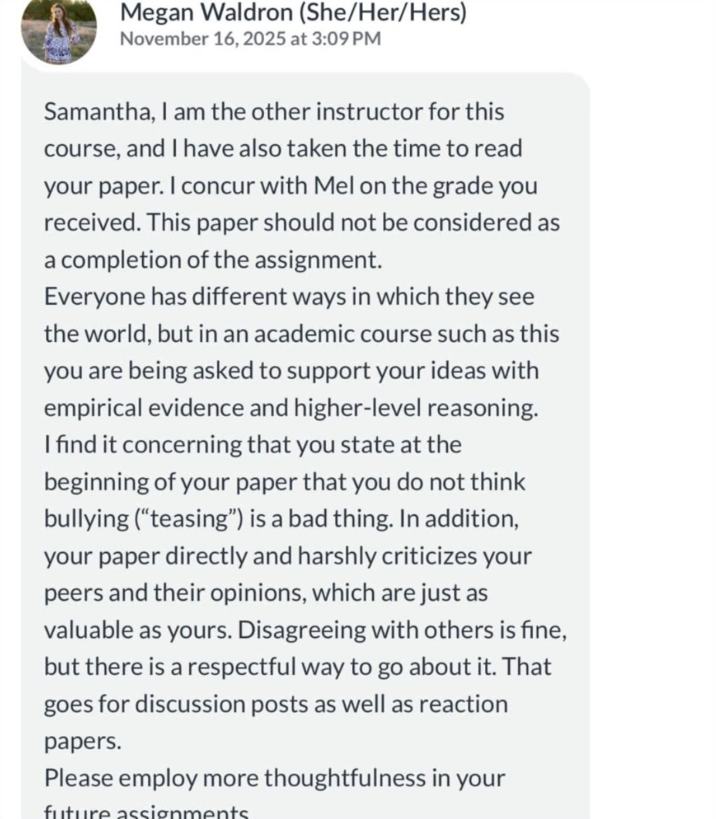This screenshot has width=716, height=819.
Task: Click the line "goes for discussion posts"
Action: 275,704
